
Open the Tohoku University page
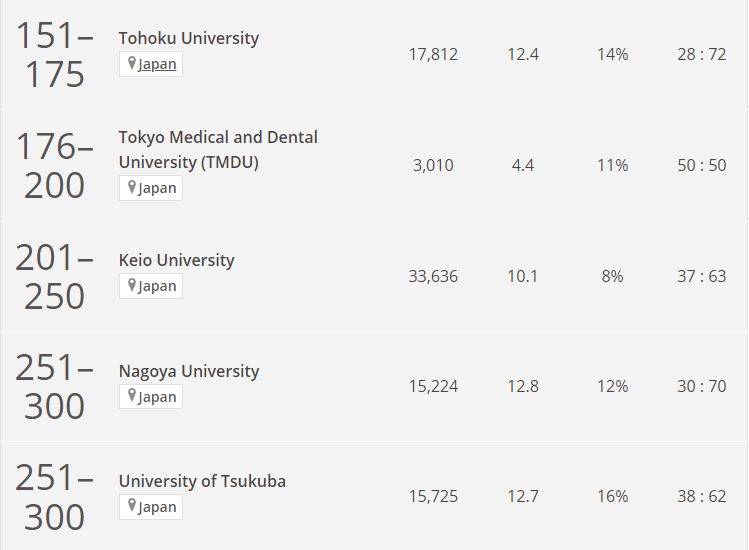(x=188, y=38)
